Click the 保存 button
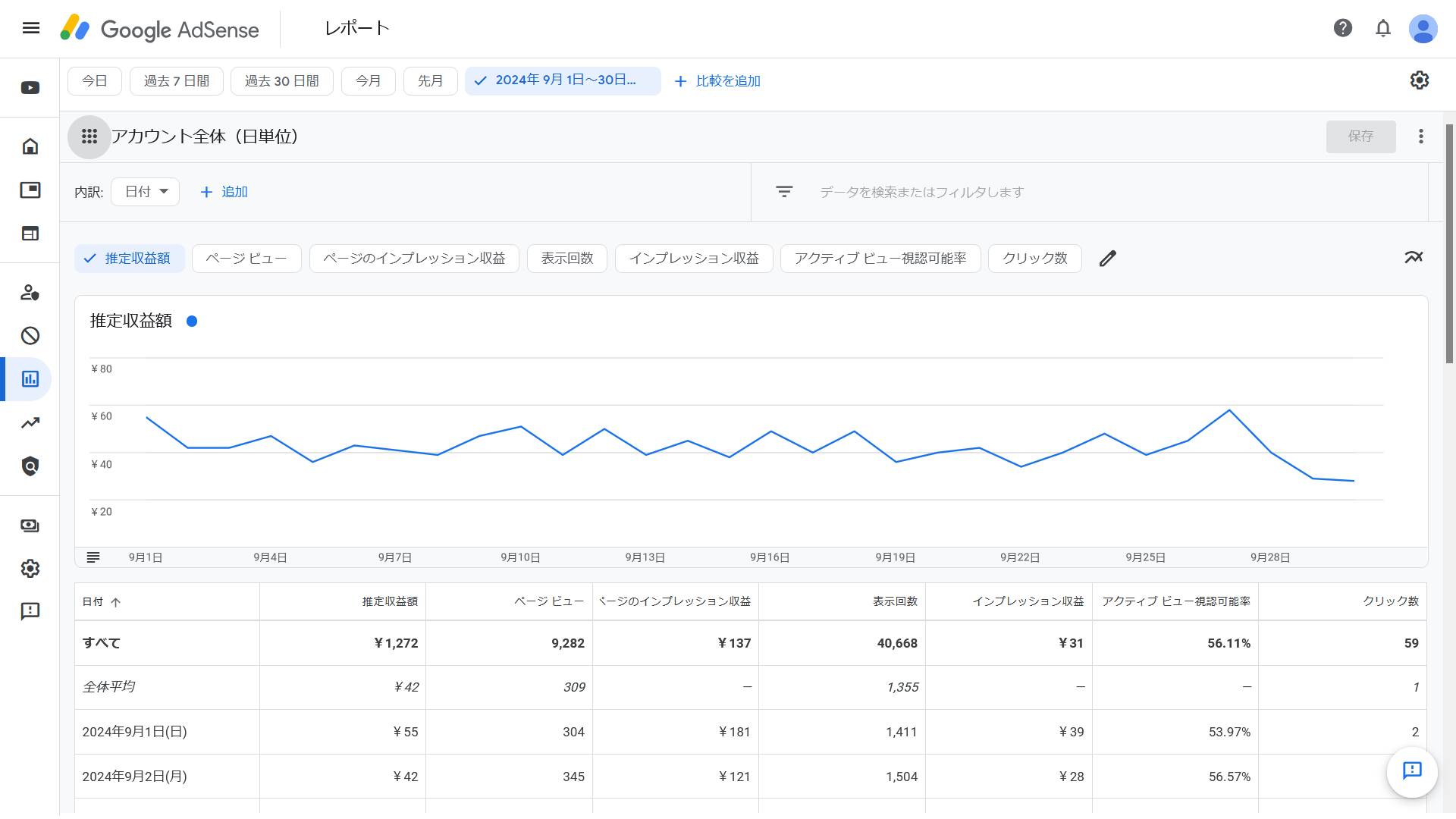Viewport: 1456px width, 819px height. 1361,136
